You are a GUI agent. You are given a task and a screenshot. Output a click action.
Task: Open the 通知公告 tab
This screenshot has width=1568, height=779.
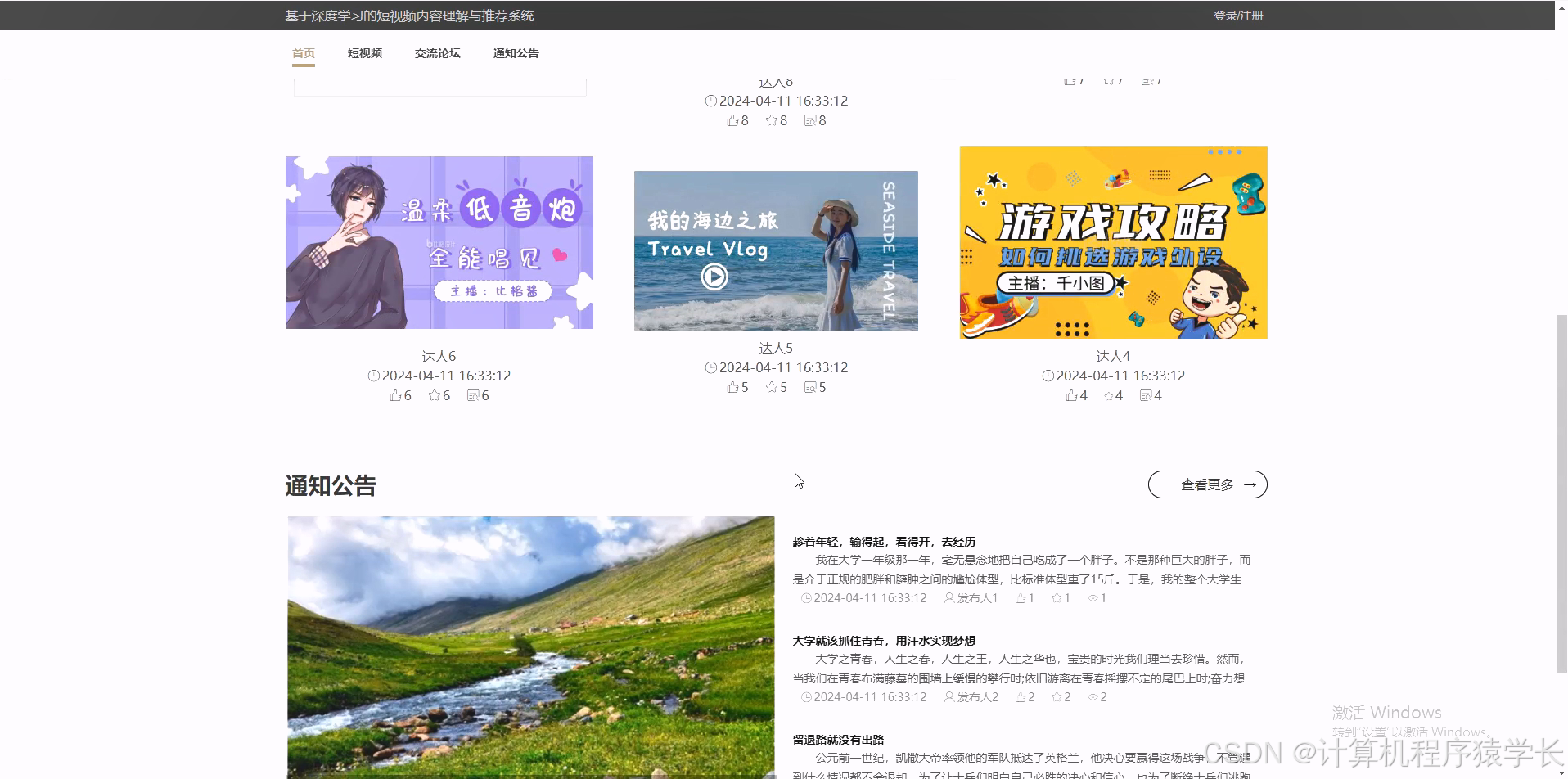[x=516, y=53]
